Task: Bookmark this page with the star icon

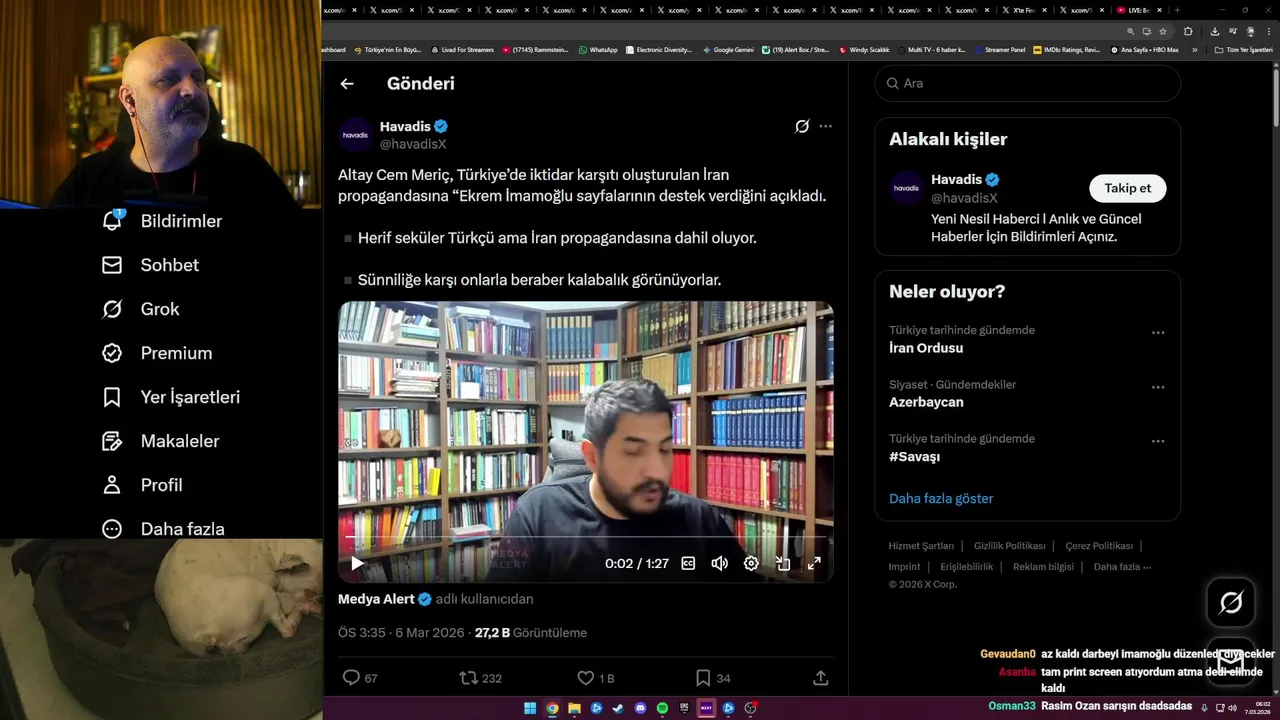Action: pyautogui.click(x=1162, y=31)
